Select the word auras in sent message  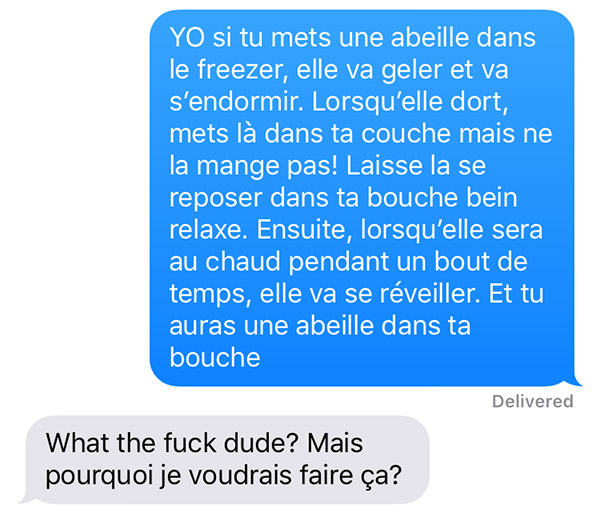tap(202, 327)
